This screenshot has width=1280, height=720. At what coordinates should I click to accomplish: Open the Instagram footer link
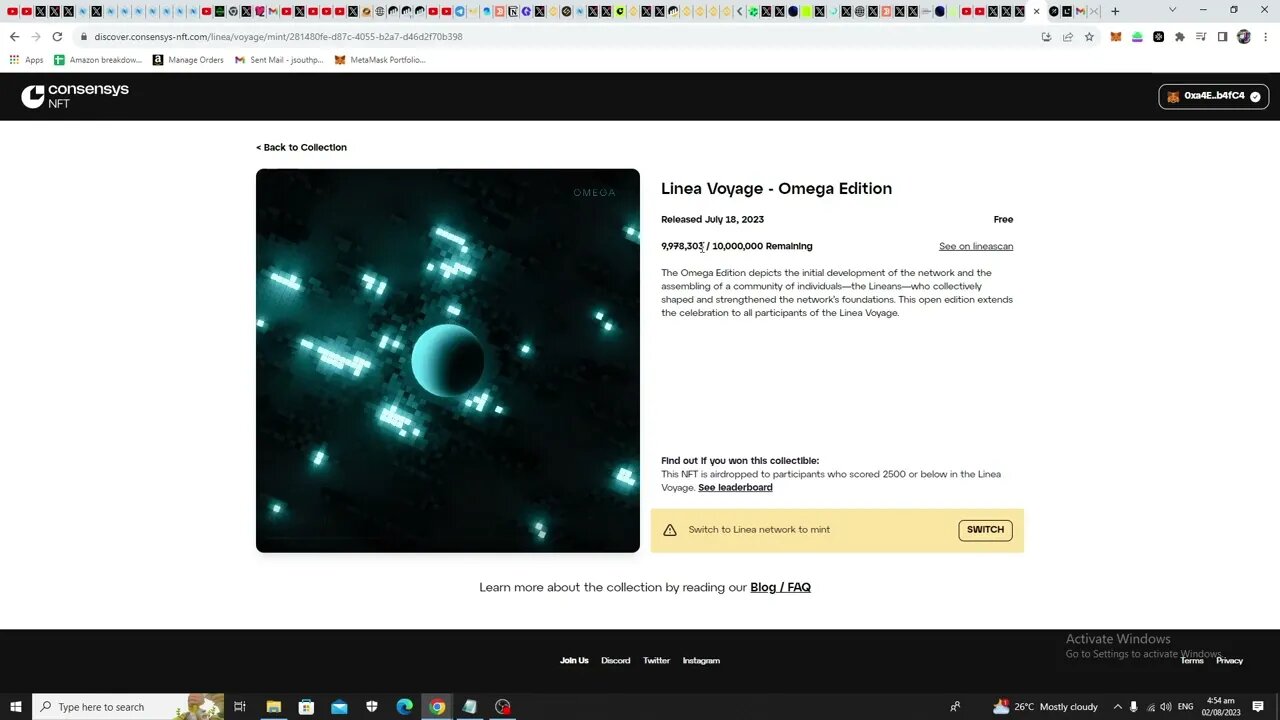coord(701,661)
